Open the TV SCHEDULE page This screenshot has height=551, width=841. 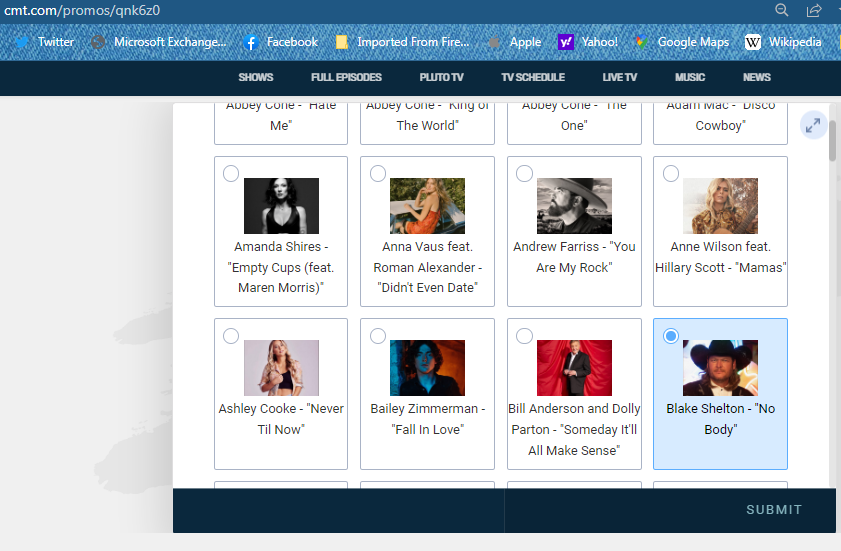(533, 77)
